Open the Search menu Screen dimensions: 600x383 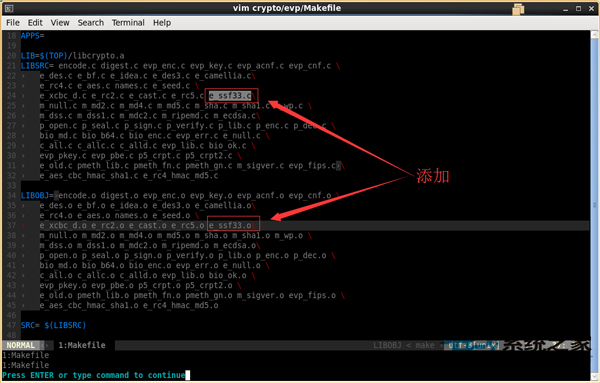[x=91, y=23]
